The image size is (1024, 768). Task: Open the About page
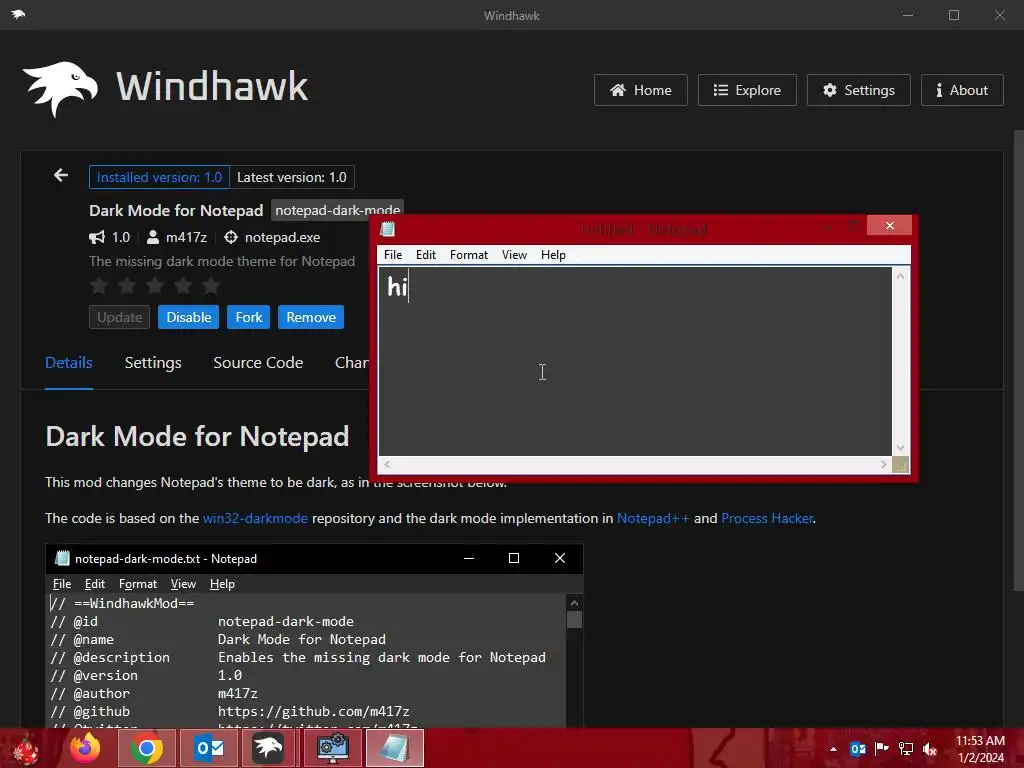pyautogui.click(x=962, y=90)
